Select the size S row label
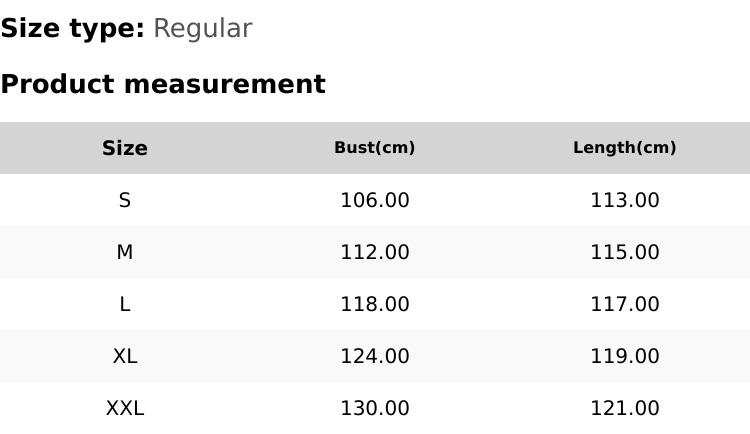The image size is (750, 434). point(125,200)
